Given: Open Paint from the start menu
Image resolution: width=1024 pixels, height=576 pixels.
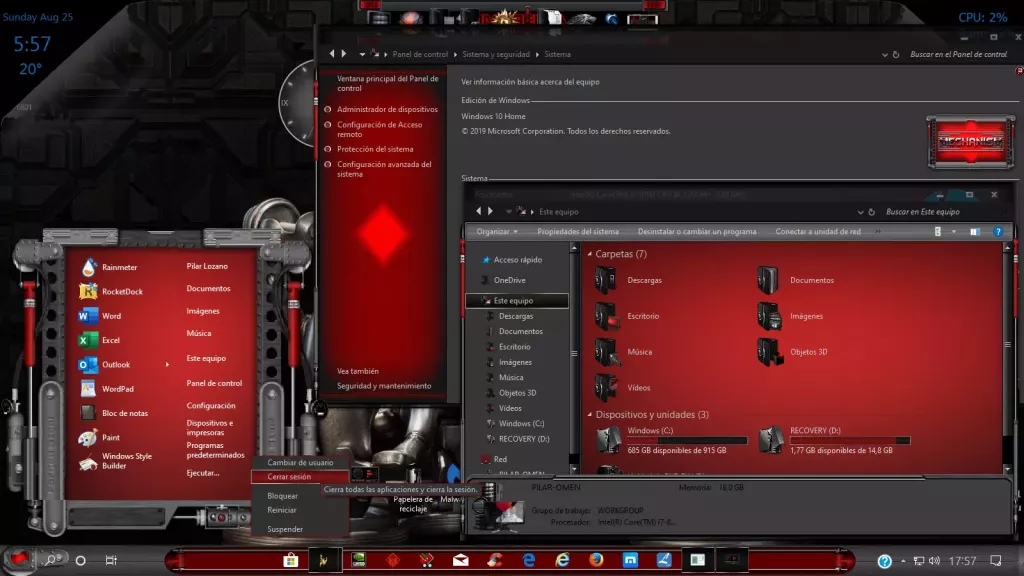Looking at the screenshot, I should [110, 437].
